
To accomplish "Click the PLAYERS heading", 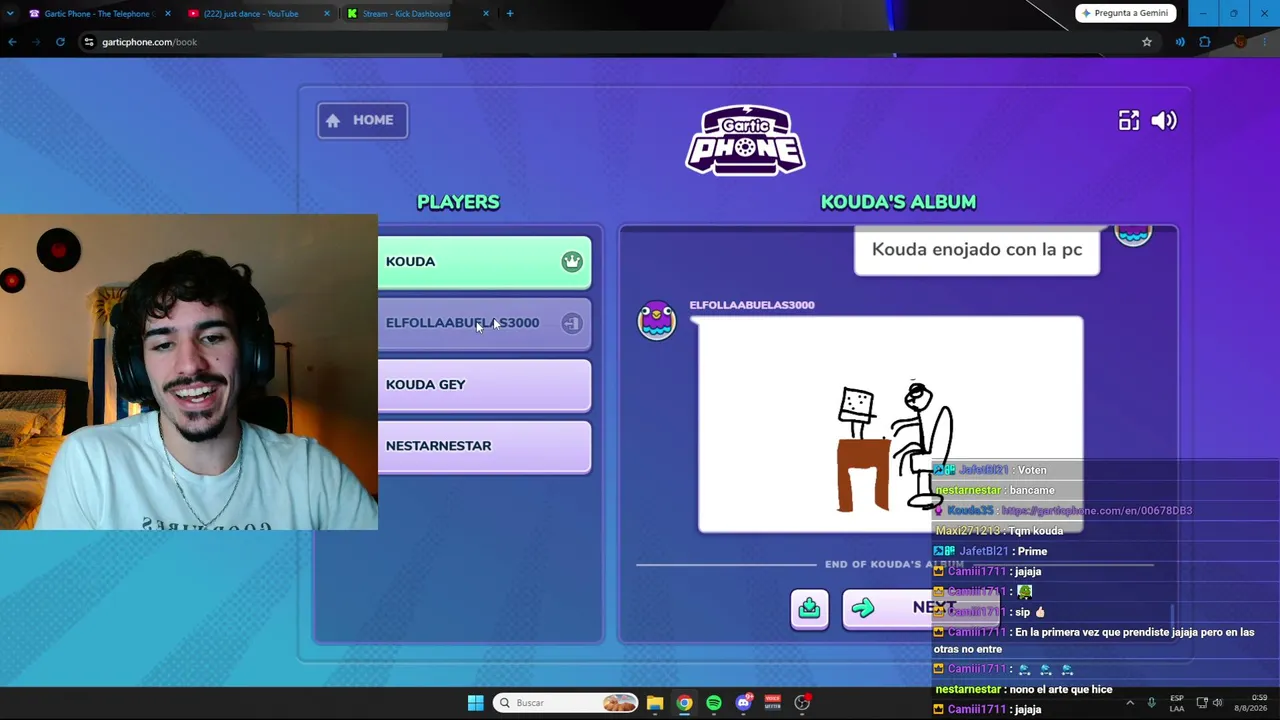I will coord(458,202).
